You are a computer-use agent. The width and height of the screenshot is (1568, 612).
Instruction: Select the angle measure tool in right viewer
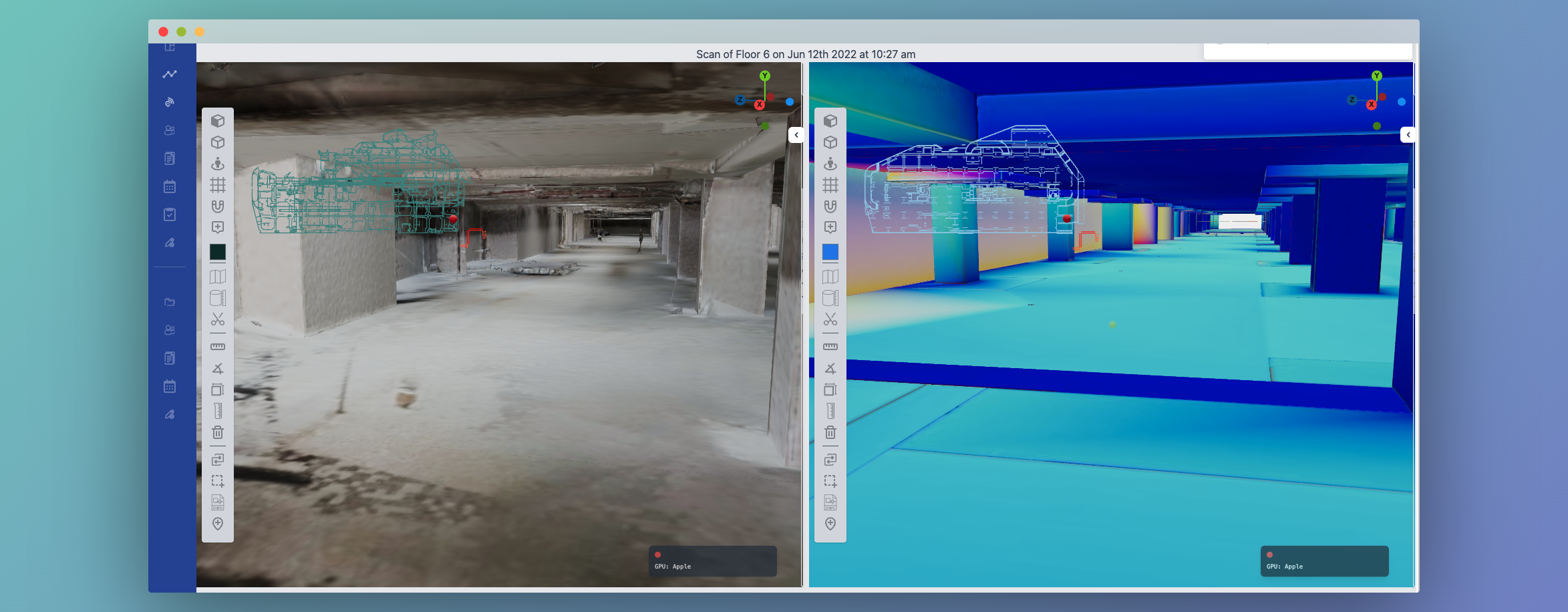tap(830, 368)
